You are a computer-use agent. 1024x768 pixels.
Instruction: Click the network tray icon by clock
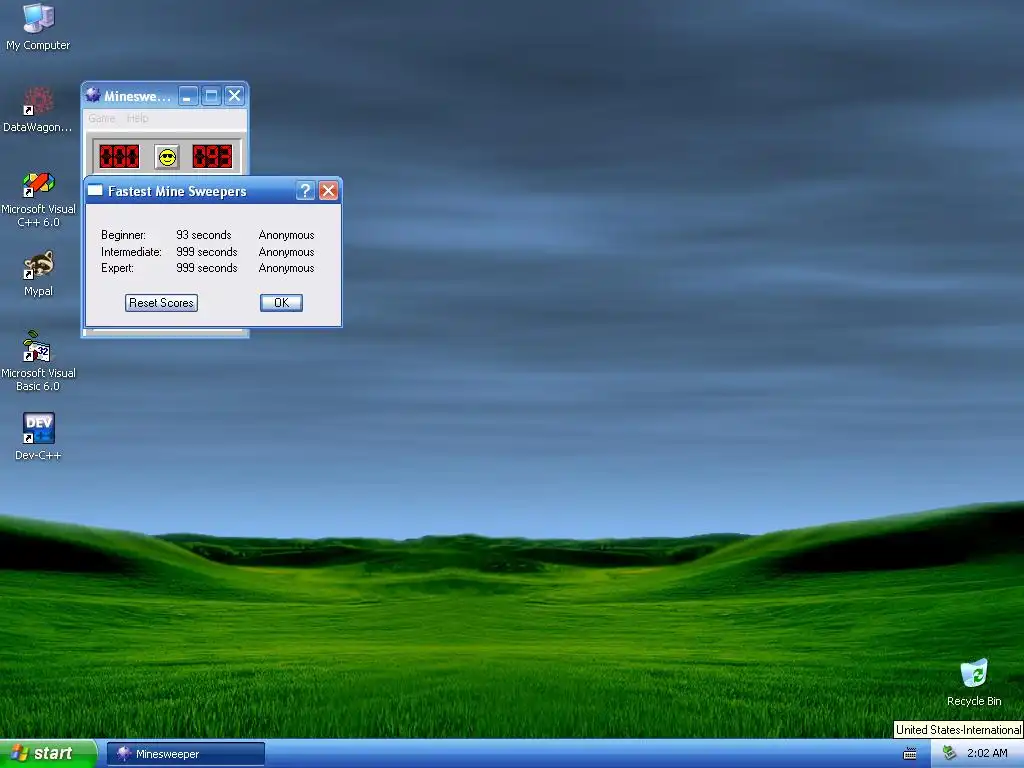(x=949, y=753)
